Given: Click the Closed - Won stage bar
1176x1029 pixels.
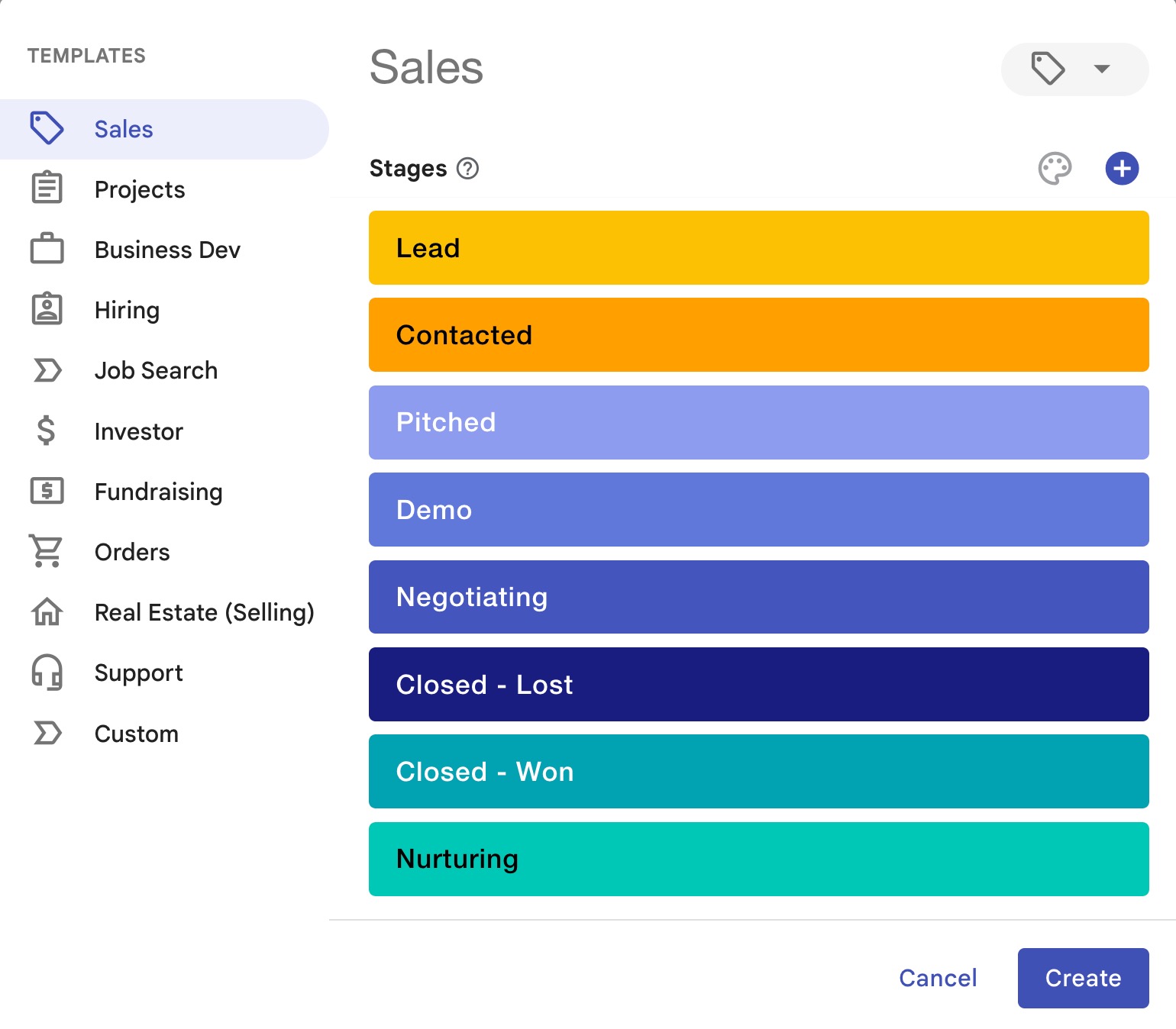Looking at the screenshot, I should tap(758, 771).
